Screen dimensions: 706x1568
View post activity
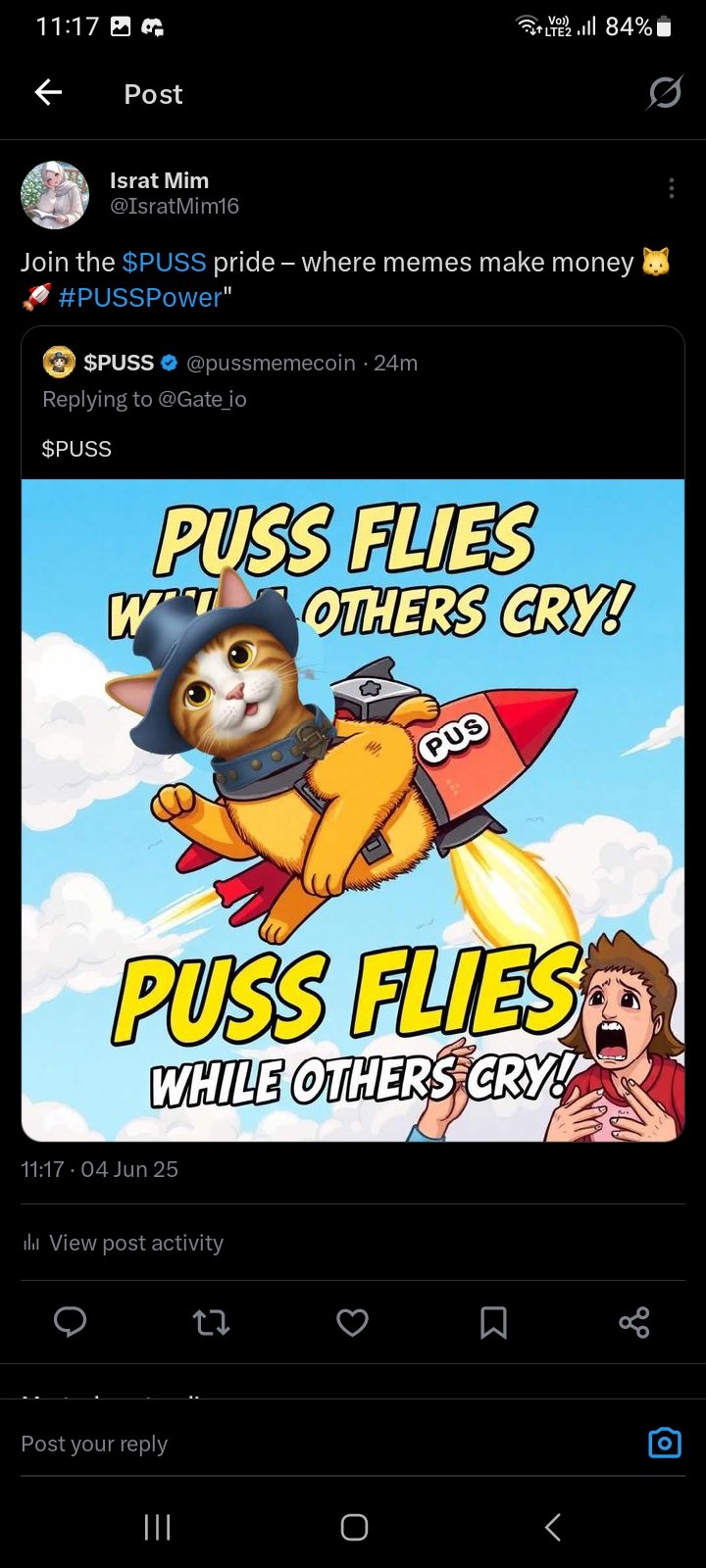coord(123,1243)
